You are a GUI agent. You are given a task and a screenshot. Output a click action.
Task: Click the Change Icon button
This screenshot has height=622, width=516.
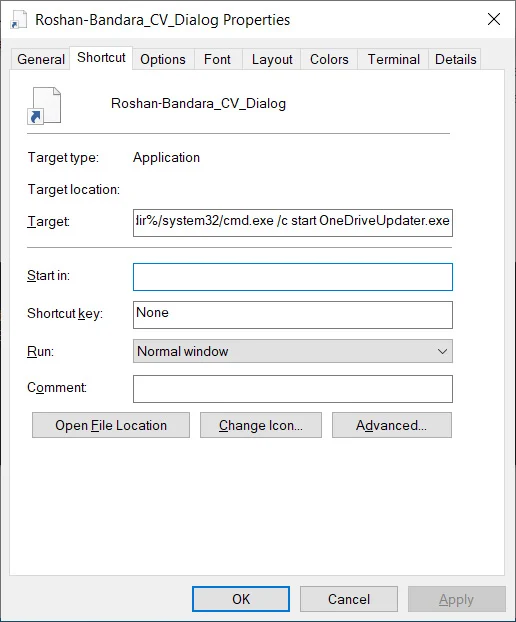pos(261,425)
